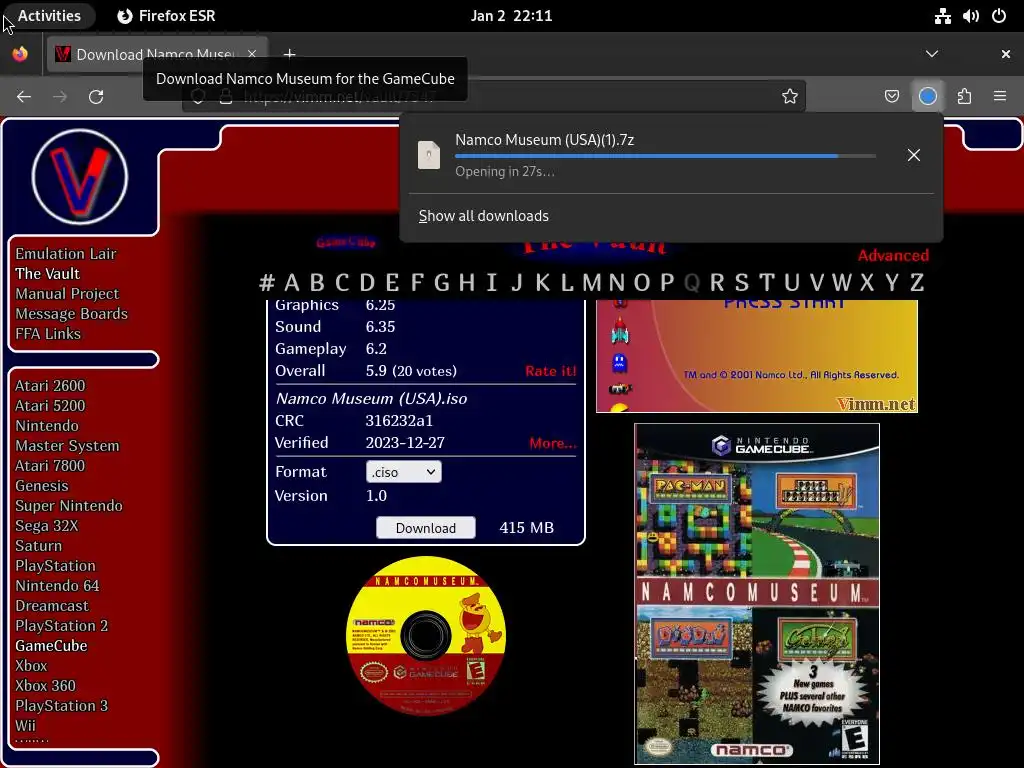
Task: Open the Firefox ESR app menu
Action: point(167,16)
